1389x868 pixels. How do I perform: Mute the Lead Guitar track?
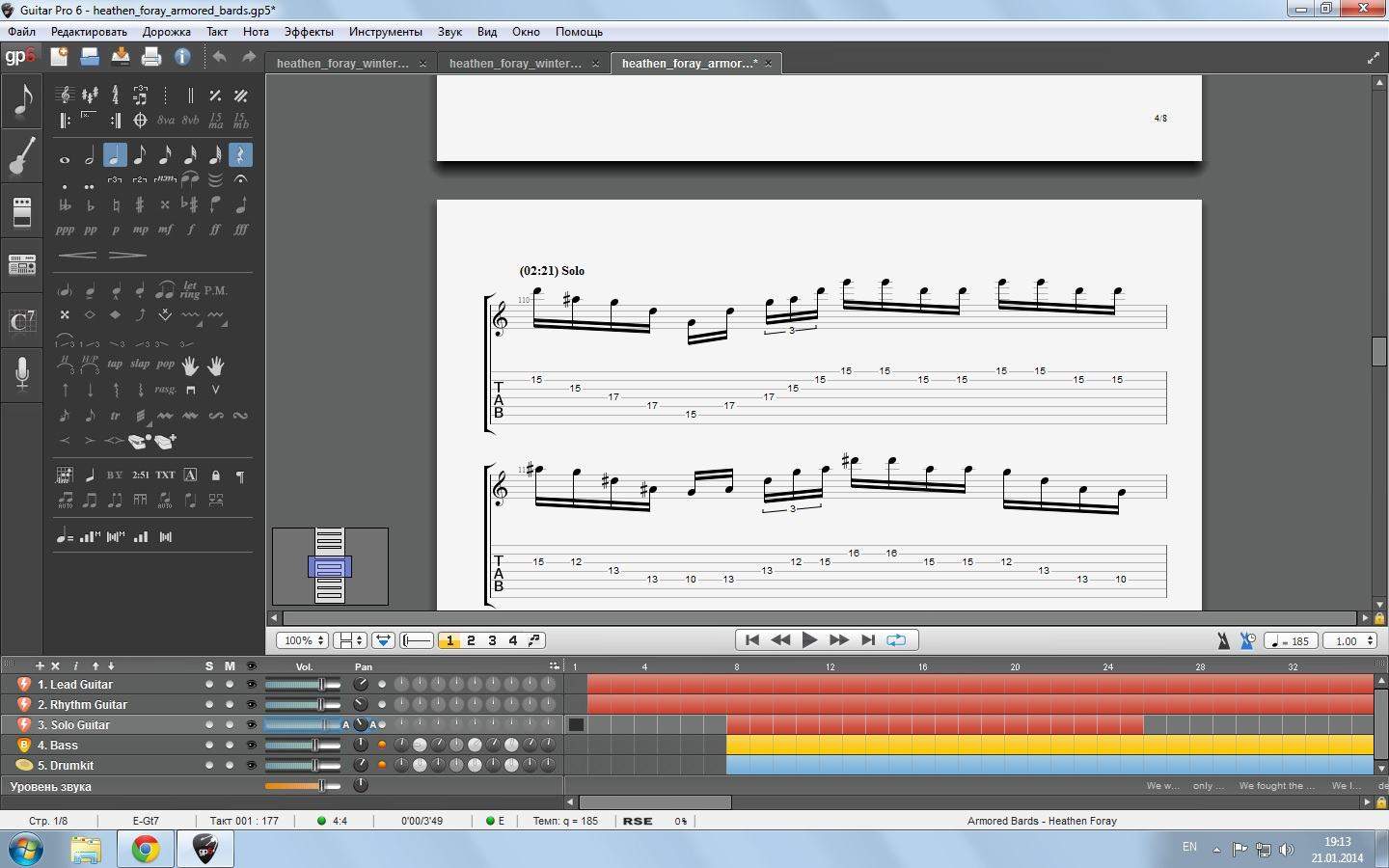tap(230, 685)
